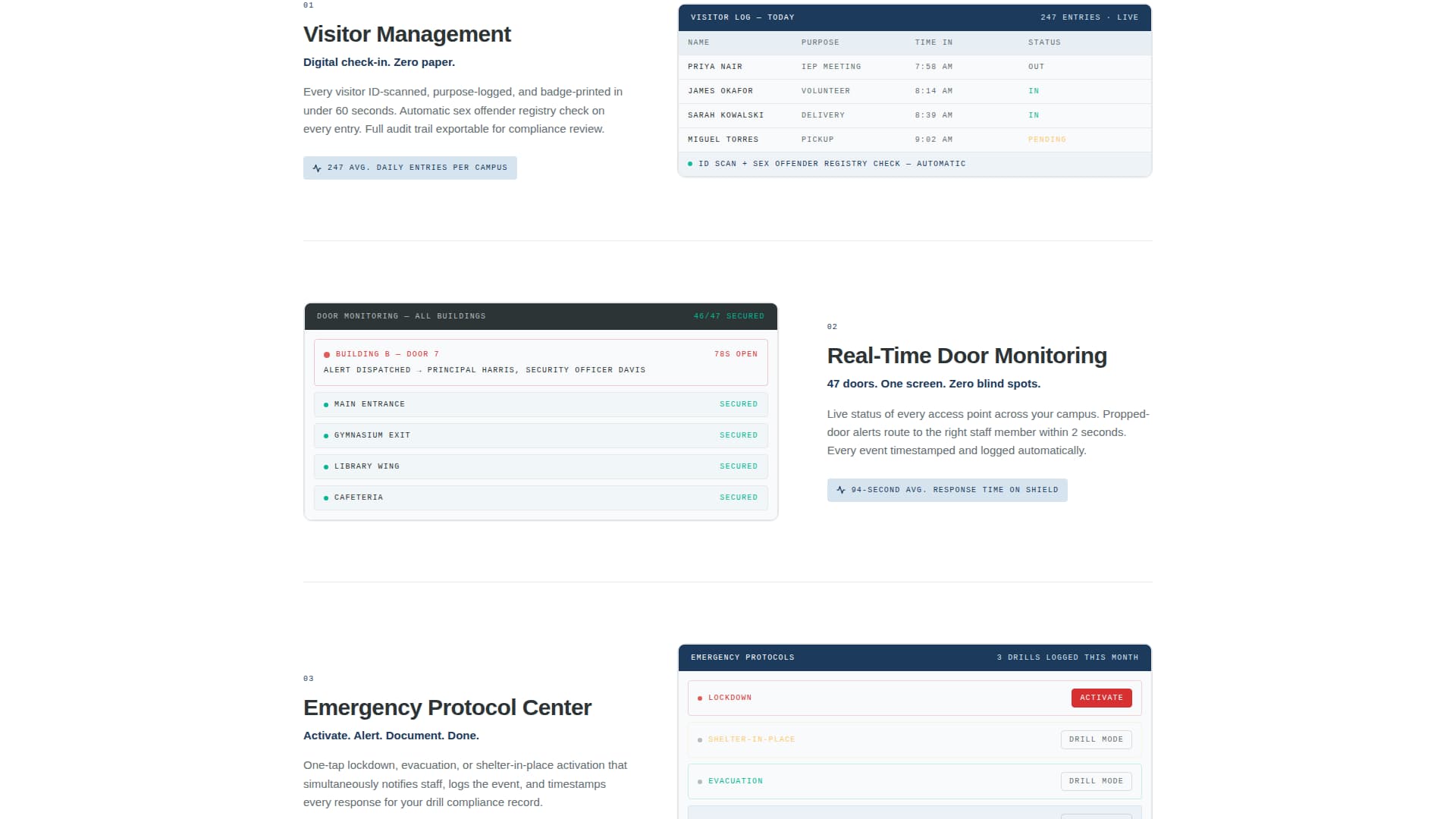Click Drill Mode for Shelter-in-Place
This screenshot has height=819, width=1456.
coord(1096,739)
